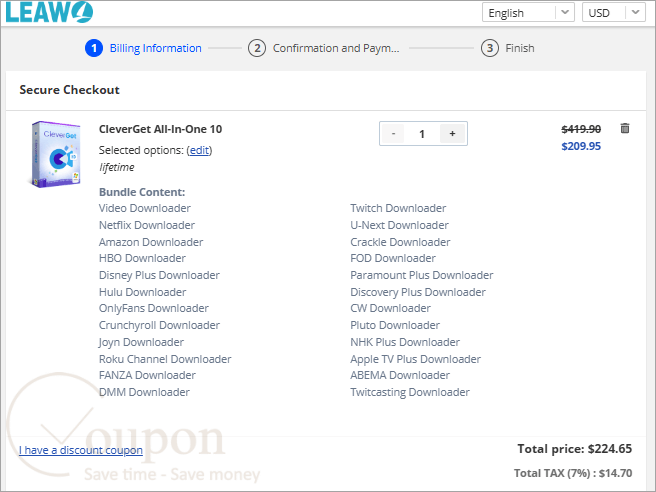The height and width of the screenshot is (492, 656).
Task: Click the Disney Plus Downloader entry
Action: tap(159, 275)
